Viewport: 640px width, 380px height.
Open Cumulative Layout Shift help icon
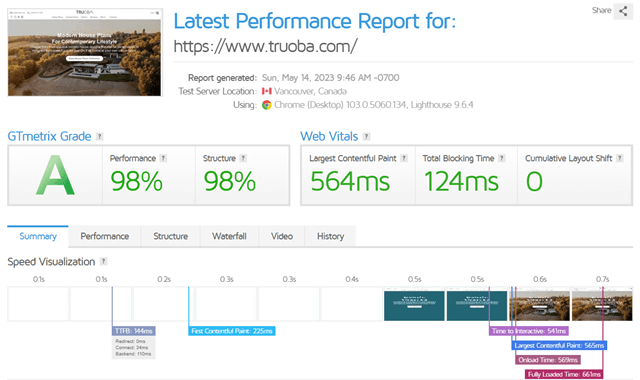coord(620,158)
